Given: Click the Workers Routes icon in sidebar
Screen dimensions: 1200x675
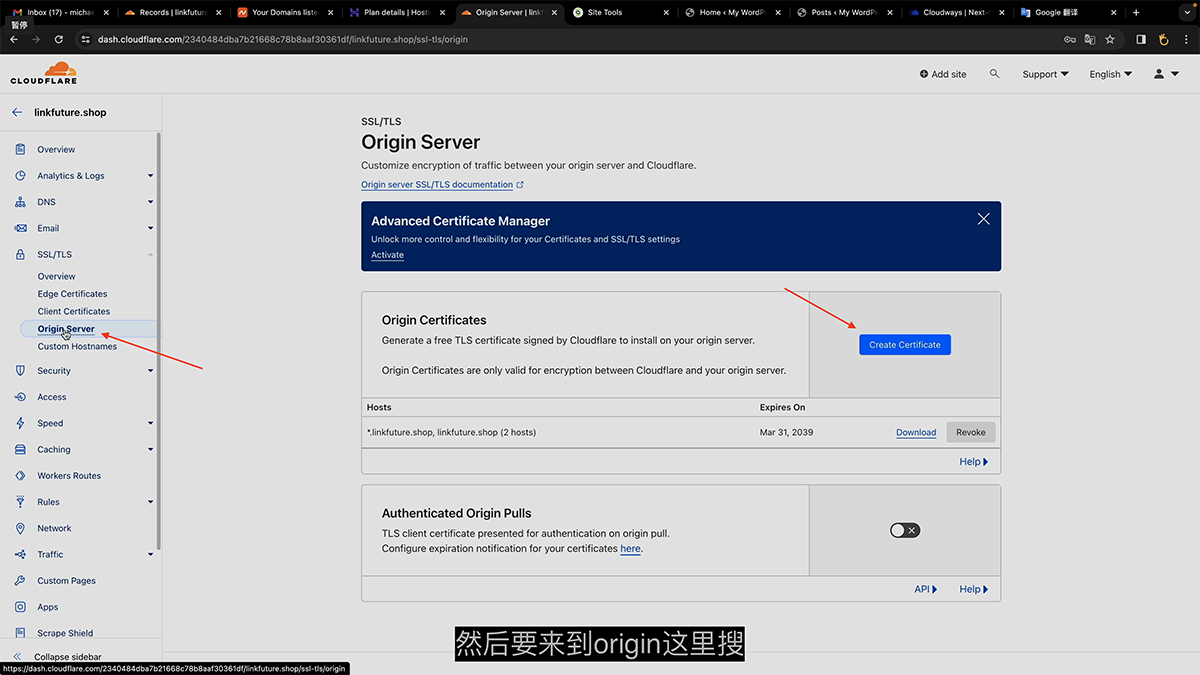Looking at the screenshot, I should pyautogui.click(x=20, y=476).
